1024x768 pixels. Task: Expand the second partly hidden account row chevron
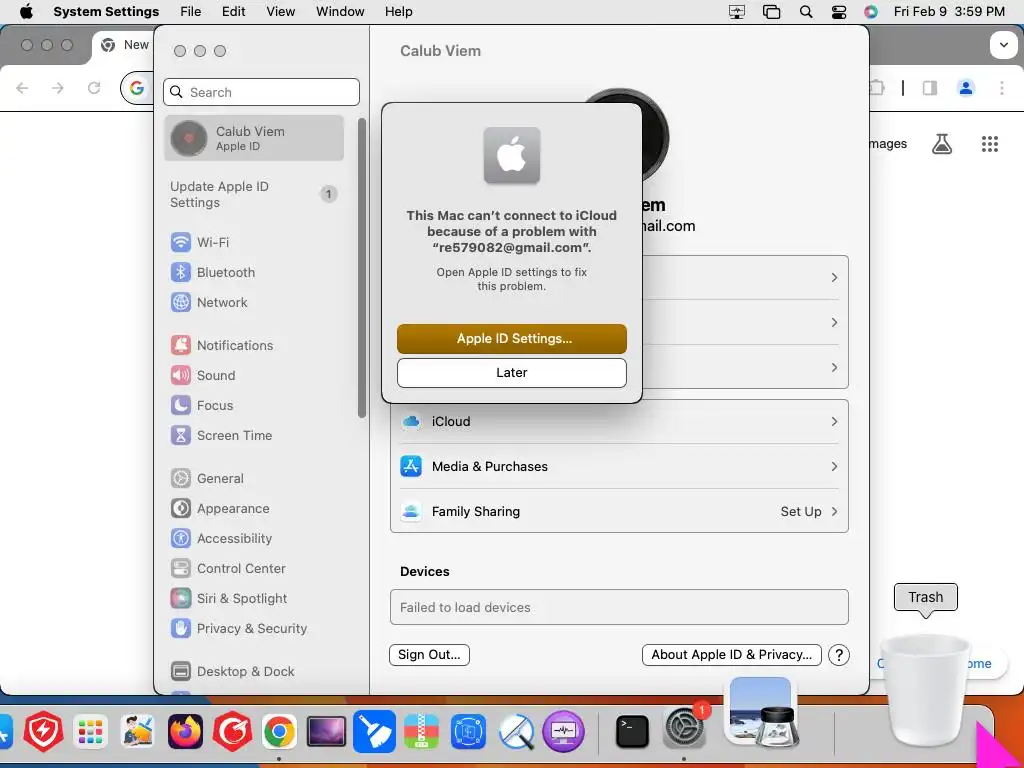point(834,323)
